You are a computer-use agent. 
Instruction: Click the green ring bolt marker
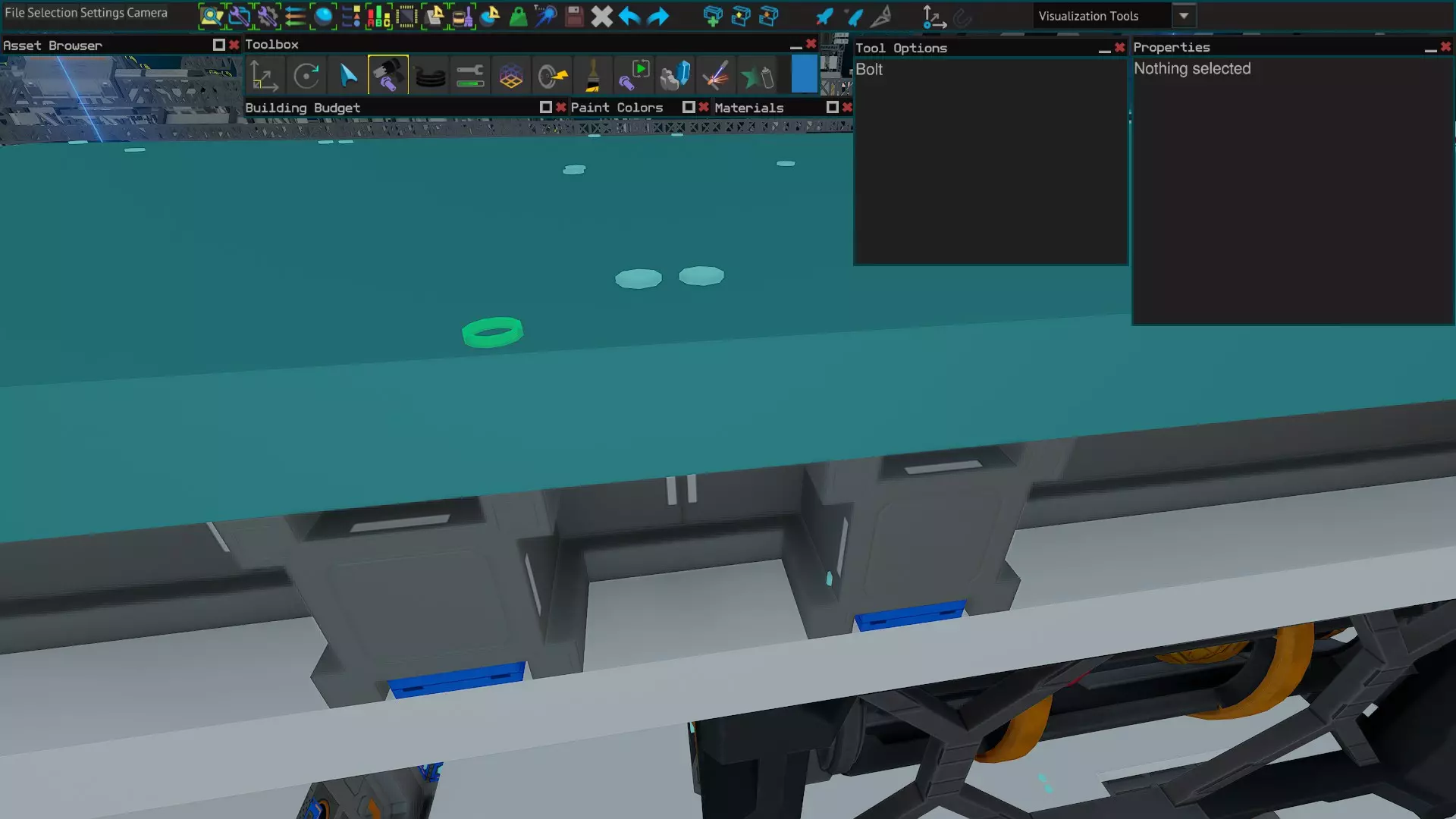coord(492,332)
